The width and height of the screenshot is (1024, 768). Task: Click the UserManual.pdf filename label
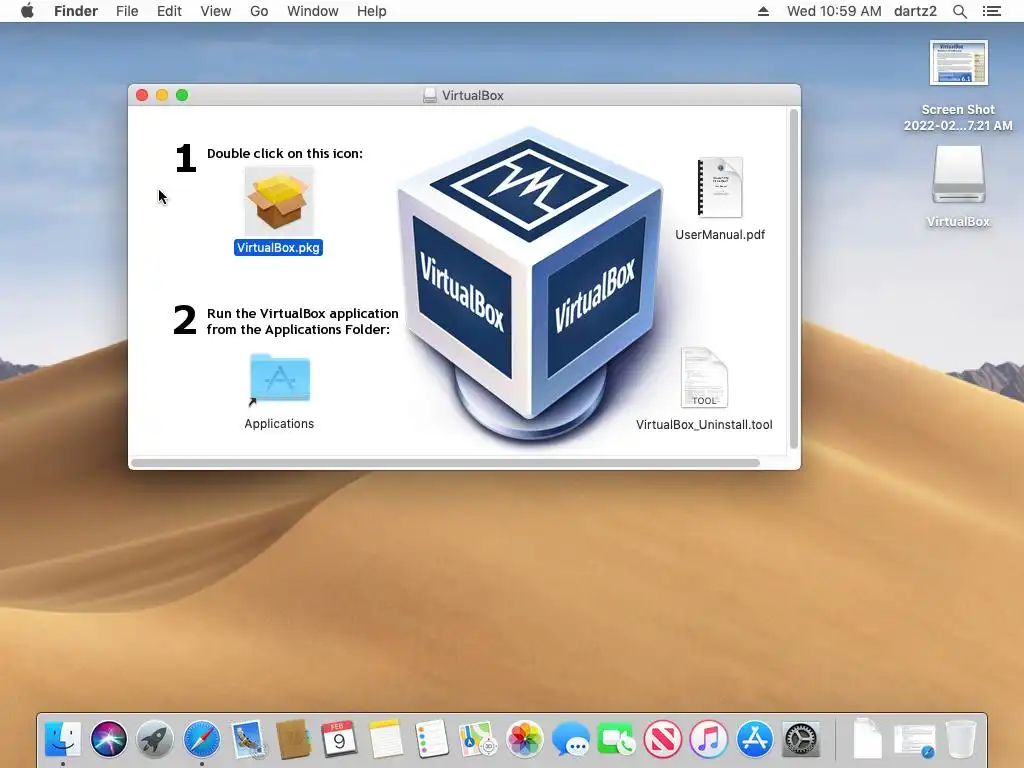[x=720, y=234]
